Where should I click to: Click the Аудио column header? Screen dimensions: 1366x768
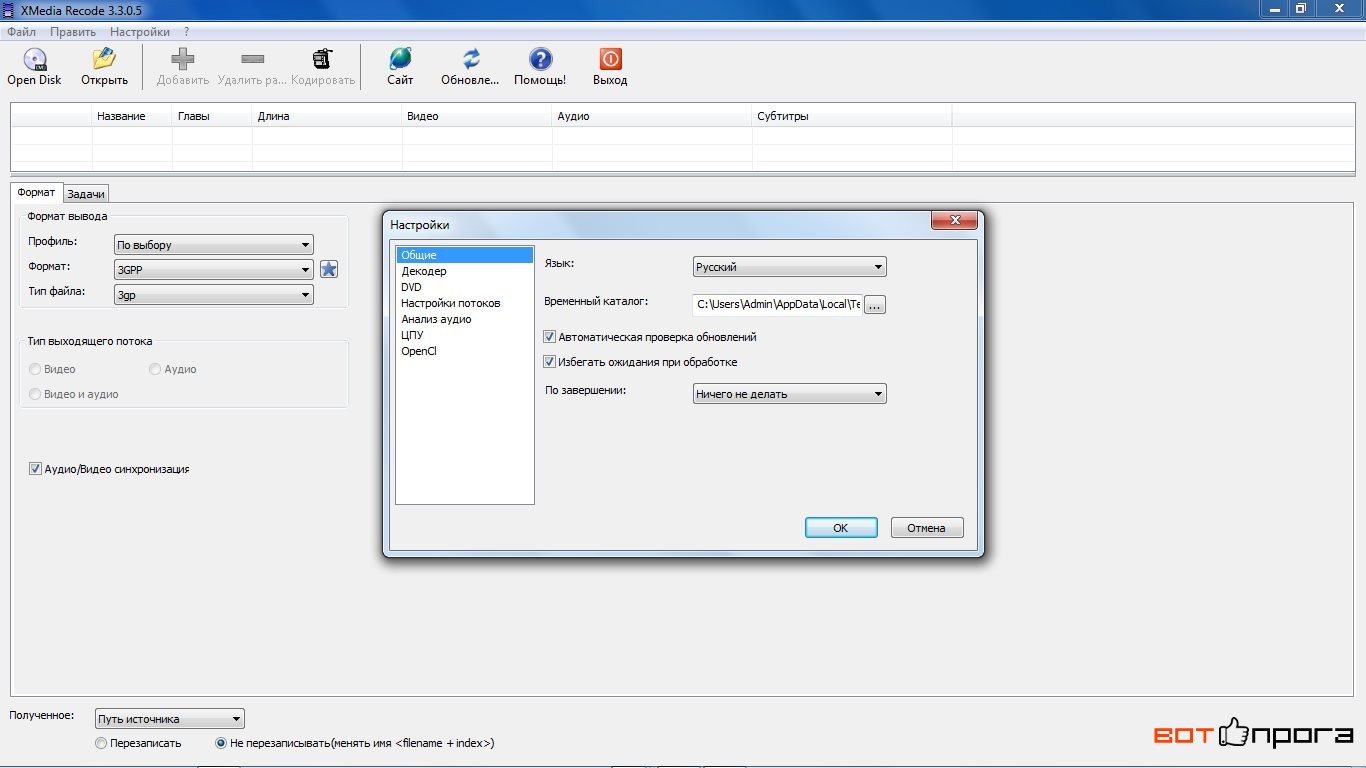[x=652, y=116]
